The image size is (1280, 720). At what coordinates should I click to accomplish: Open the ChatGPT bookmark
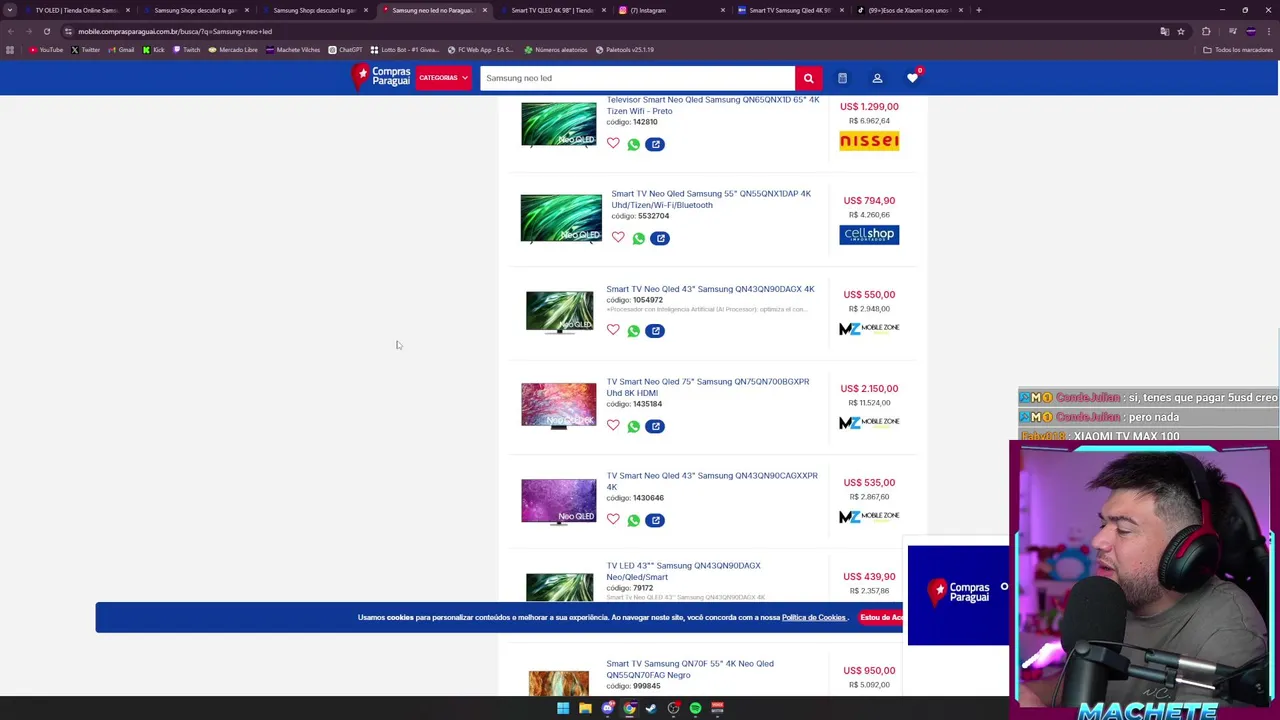coord(346,49)
